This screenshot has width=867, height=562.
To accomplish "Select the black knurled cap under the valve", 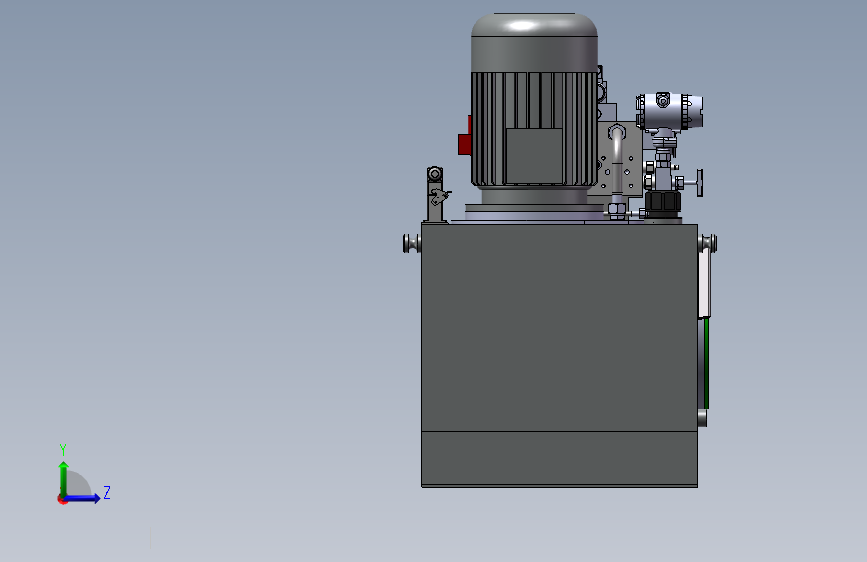I will tap(664, 201).
